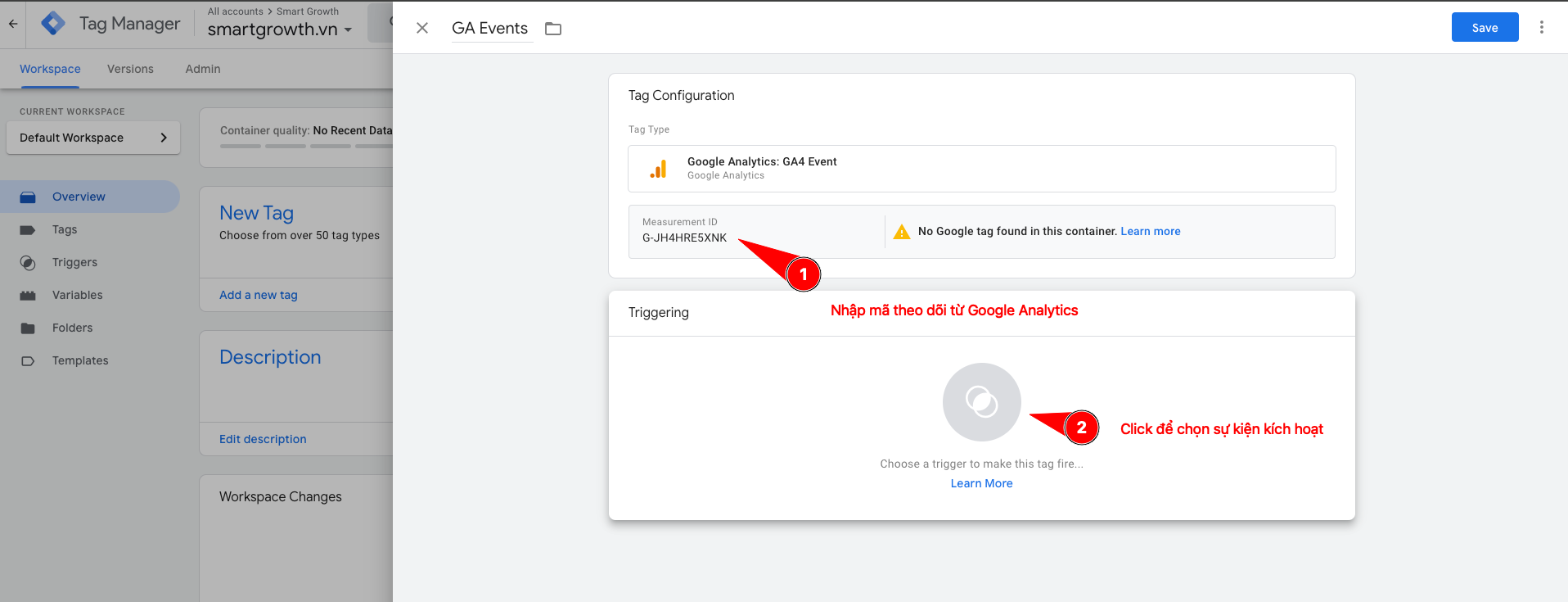Close the GA Events tag editor
1568x602 pixels.
[422, 28]
